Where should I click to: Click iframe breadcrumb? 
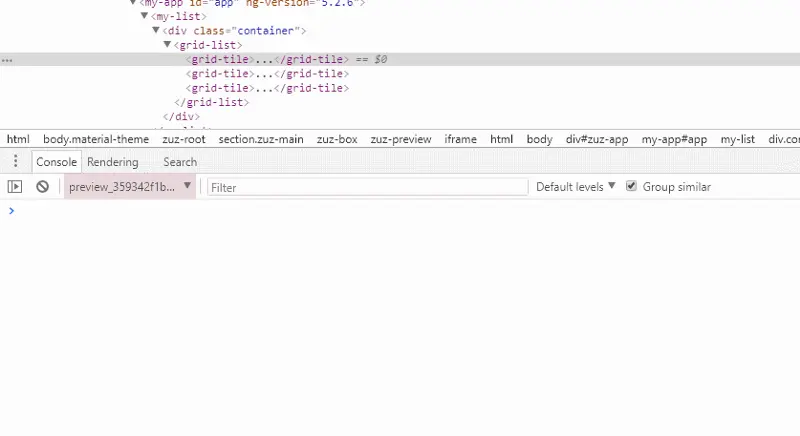[x=460, y=139]
